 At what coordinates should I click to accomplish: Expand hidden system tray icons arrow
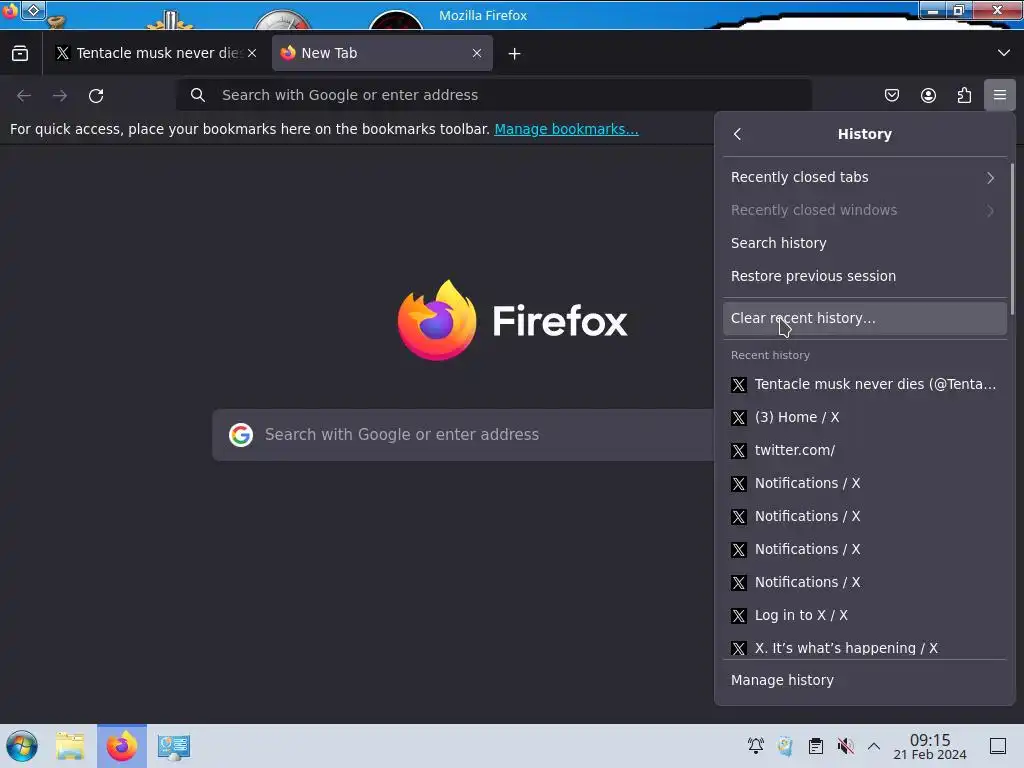(x=874, y=746)
